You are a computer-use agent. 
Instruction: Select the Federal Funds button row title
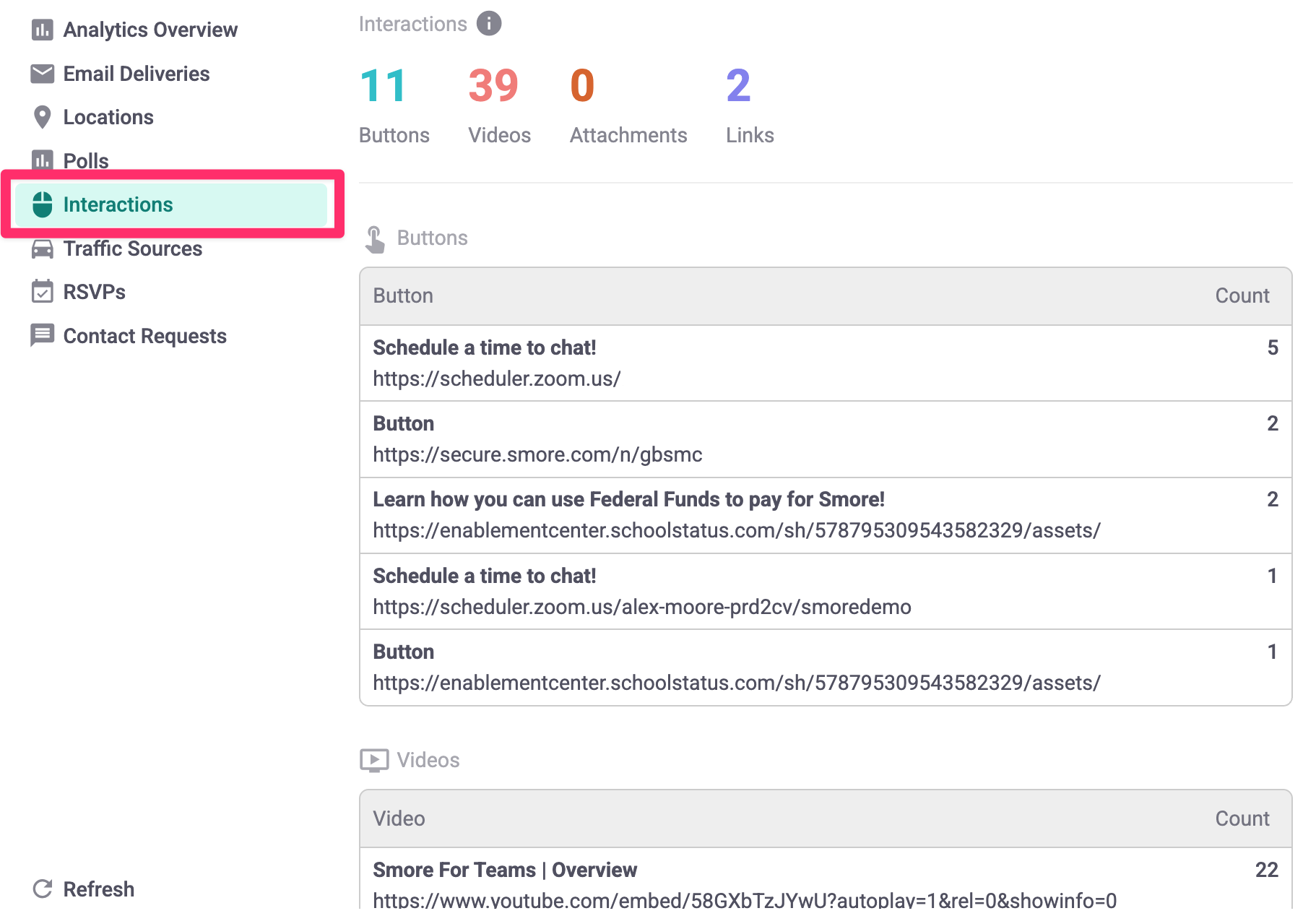pos(628,499)
